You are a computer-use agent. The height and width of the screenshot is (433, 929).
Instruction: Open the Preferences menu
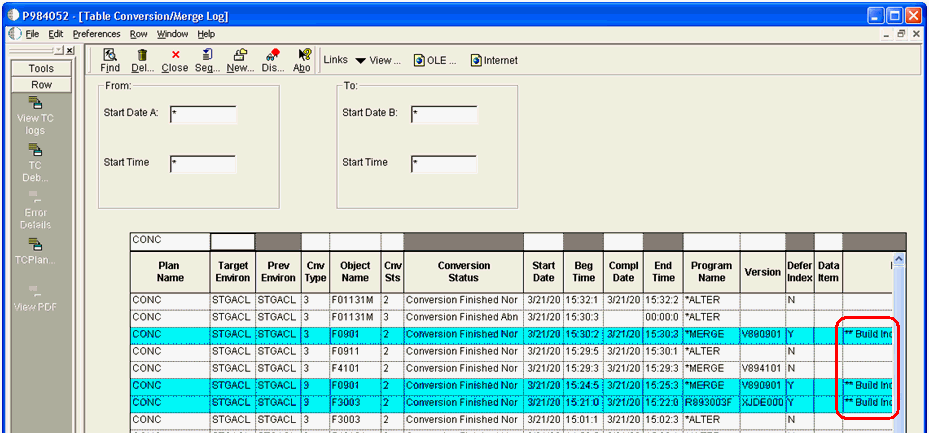click(x=96, y=34)
